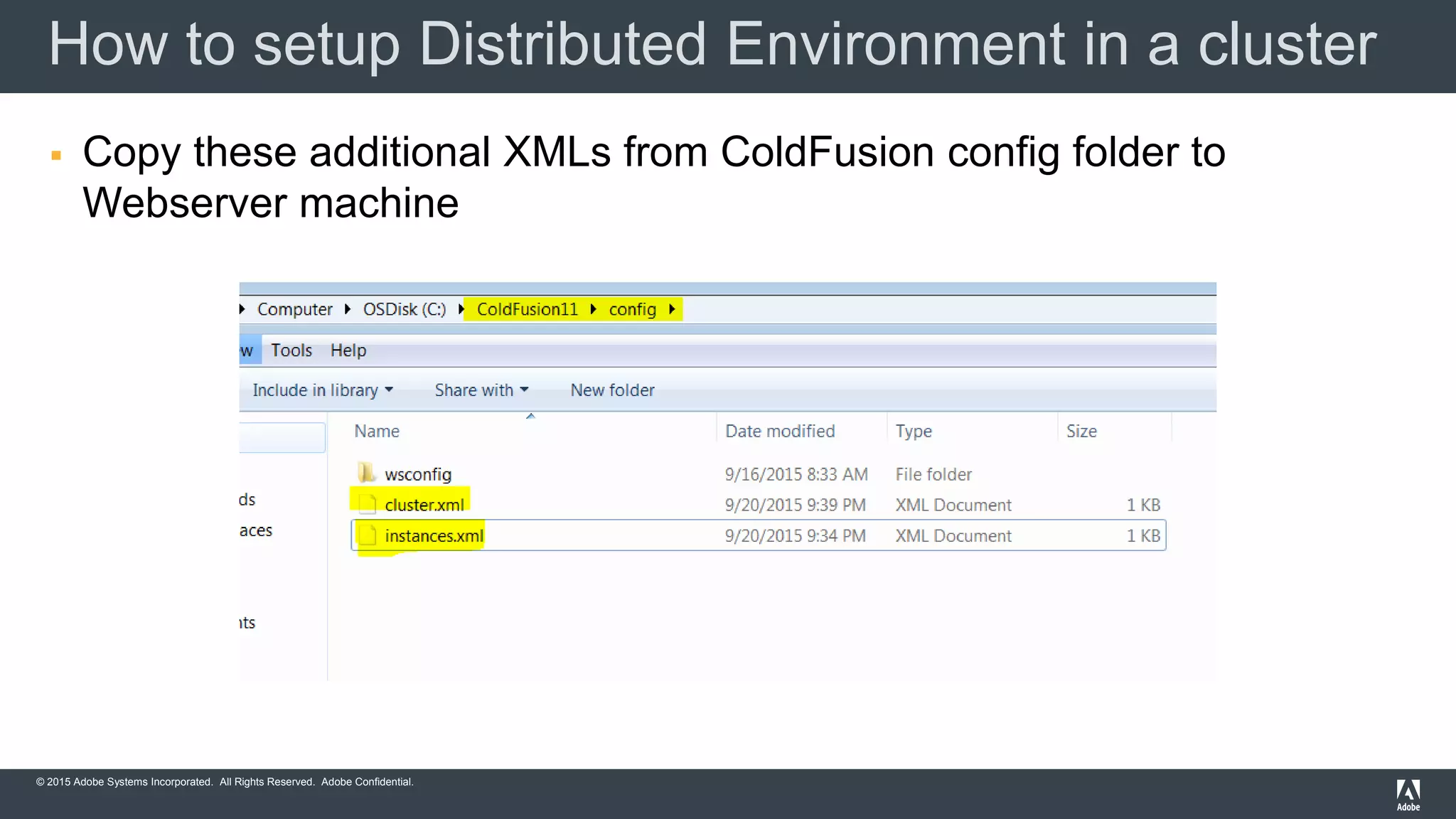Select Computer in the address bar

click(294, 309)
